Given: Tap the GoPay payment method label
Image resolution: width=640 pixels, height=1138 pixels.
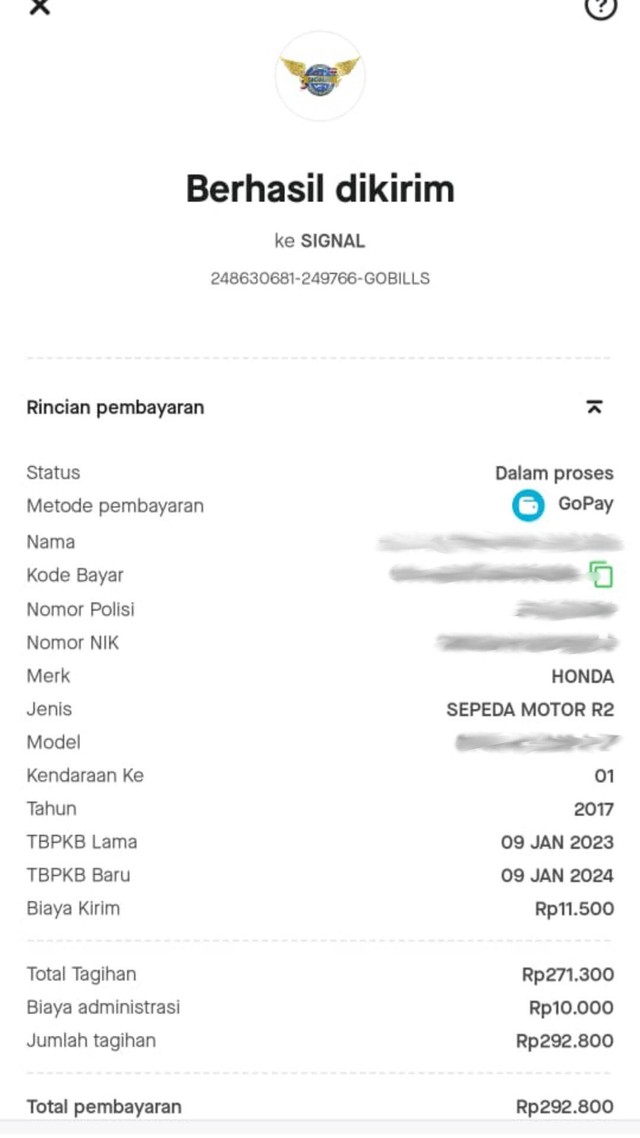Looking at the screenshot, I should [x=586, y=506].
